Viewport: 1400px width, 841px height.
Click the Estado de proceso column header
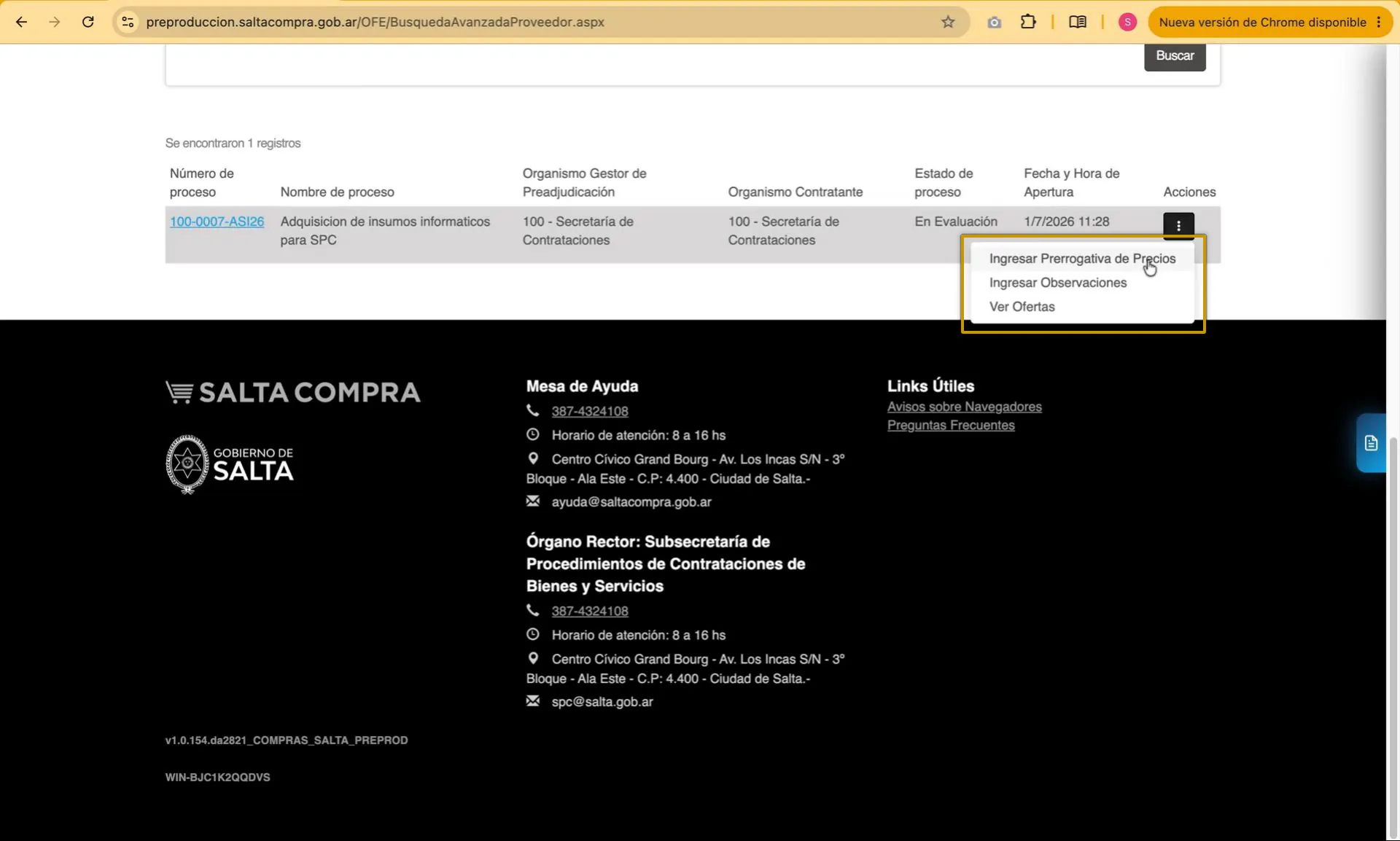tap(944, 183)
